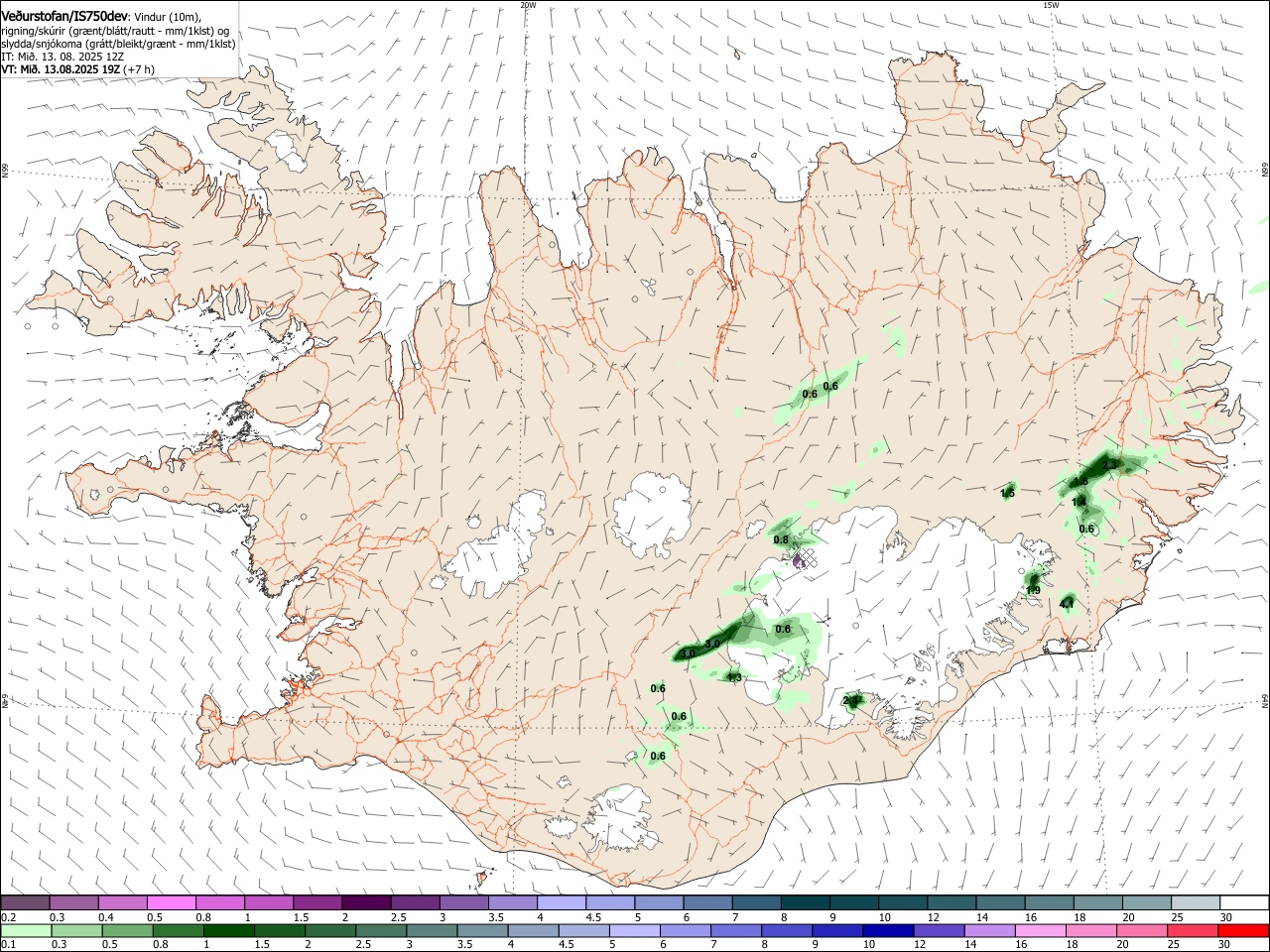Select the 'IT: Mið. 13. 08. 2025 12Z' line
This screenshot has width=1270, height=952.
pos(62,57)
